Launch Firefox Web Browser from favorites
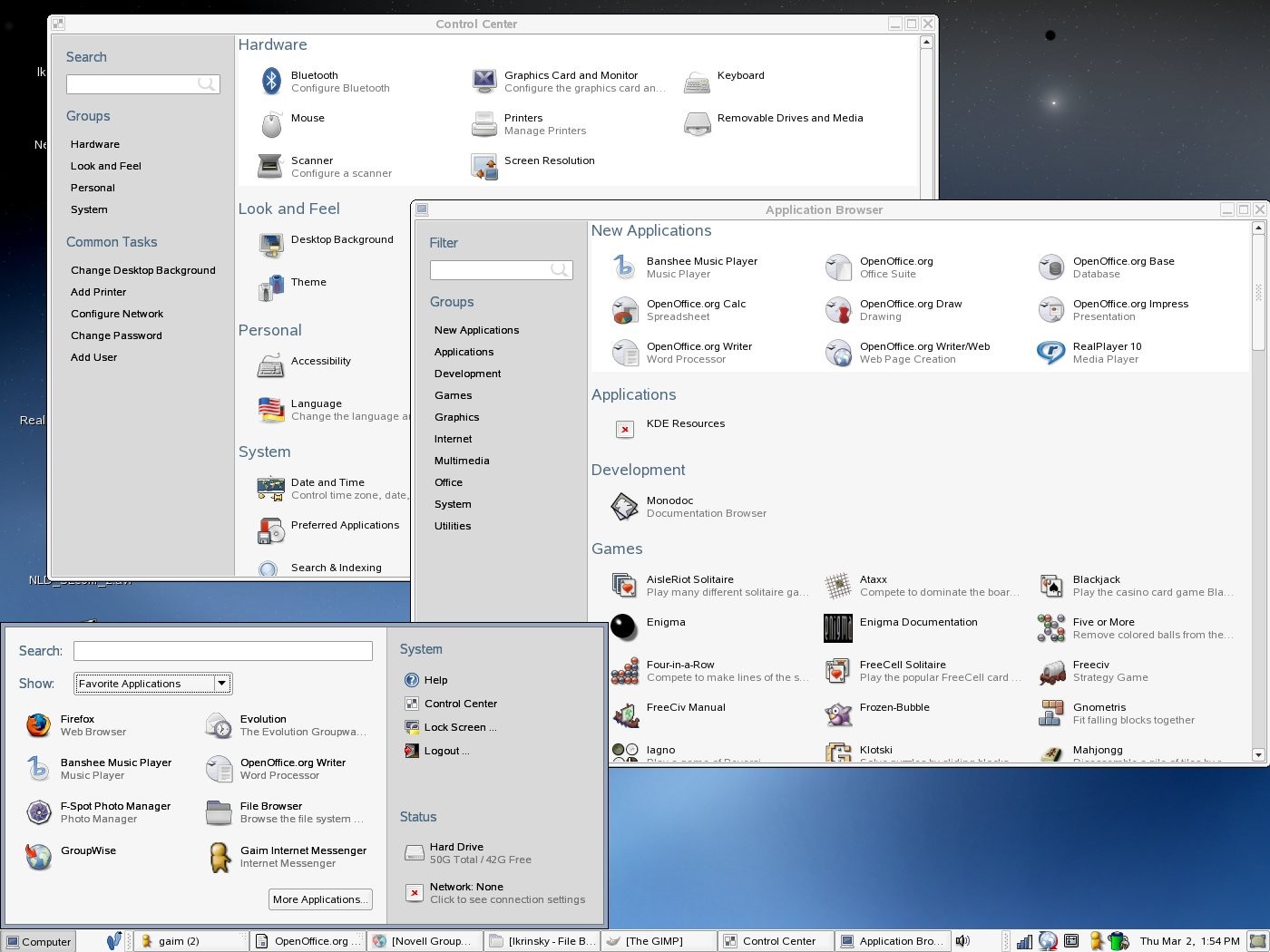The height and width of the screenshot is (952, 1270). (38, 725)
